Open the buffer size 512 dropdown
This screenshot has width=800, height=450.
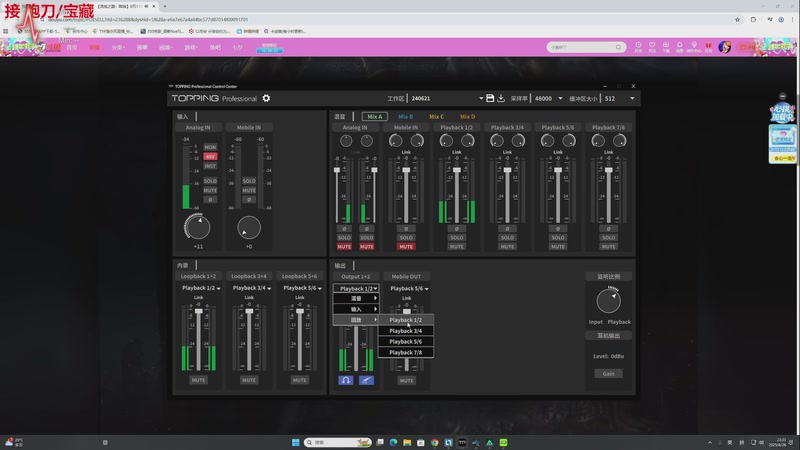(632, 98)
